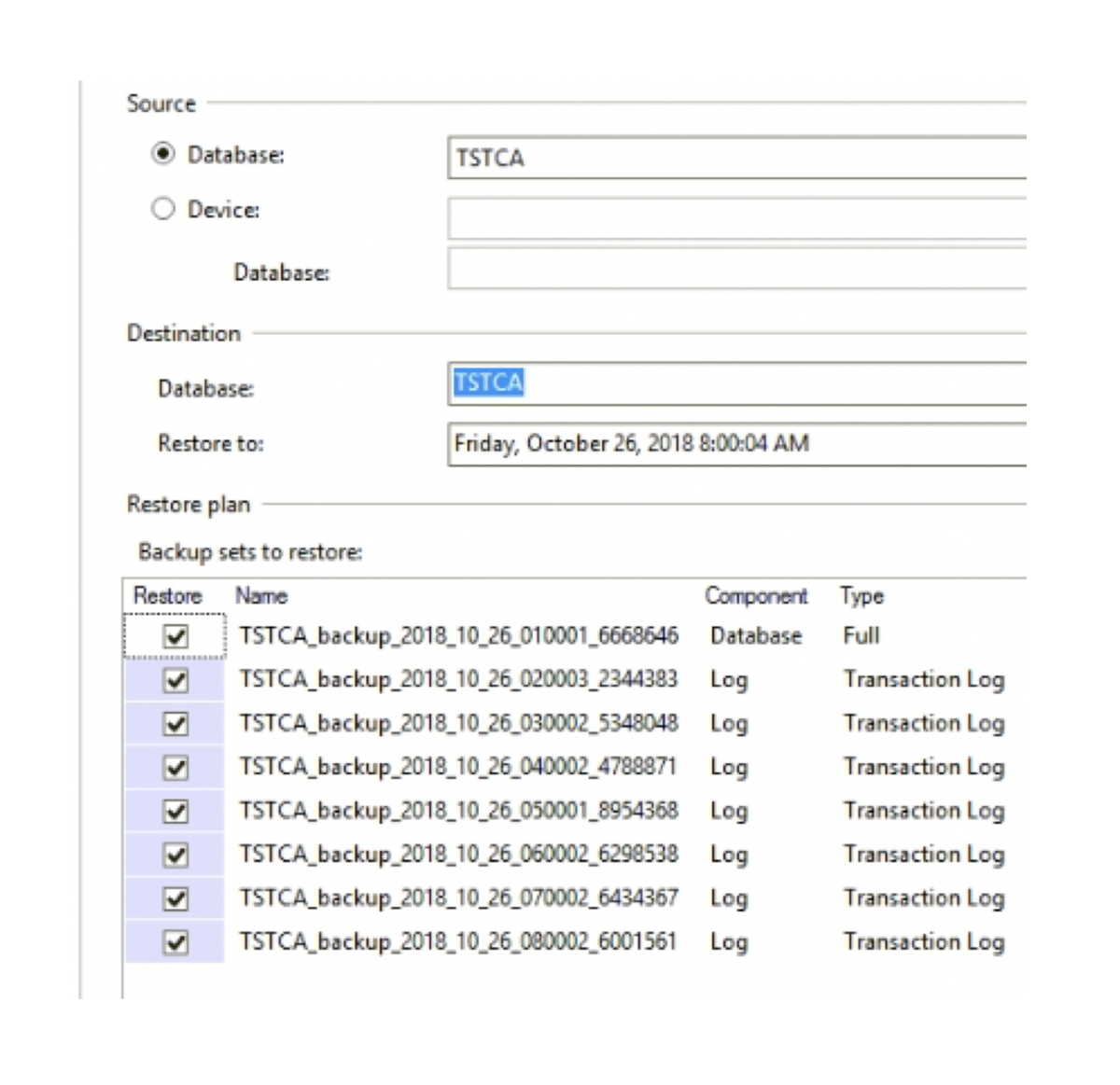The height and width of the screenshot is (1085, 1120).
Task: Open the source Database TSTCA combo box
Action: pos(736,157)
